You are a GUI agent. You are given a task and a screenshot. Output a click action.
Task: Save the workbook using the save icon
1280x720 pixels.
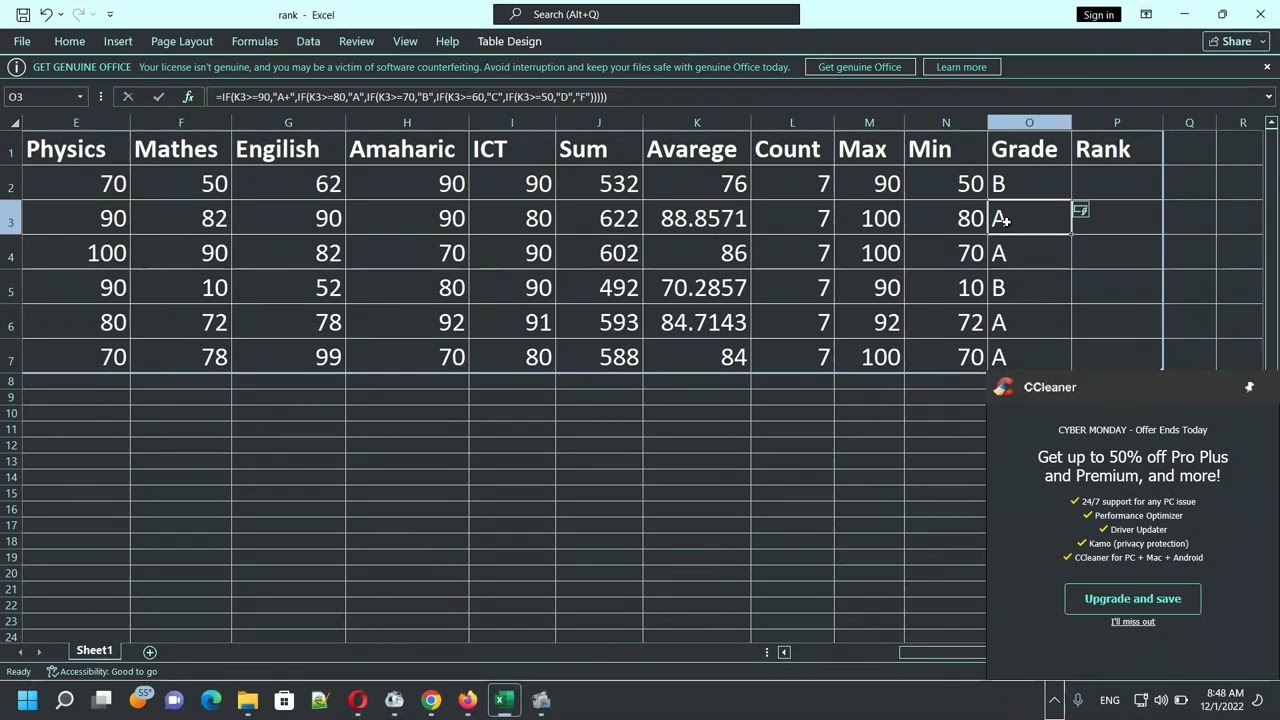point(23,14)
